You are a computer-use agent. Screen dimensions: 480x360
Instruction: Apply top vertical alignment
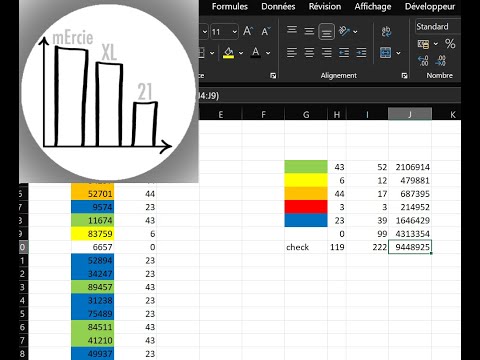coord(292,31)
